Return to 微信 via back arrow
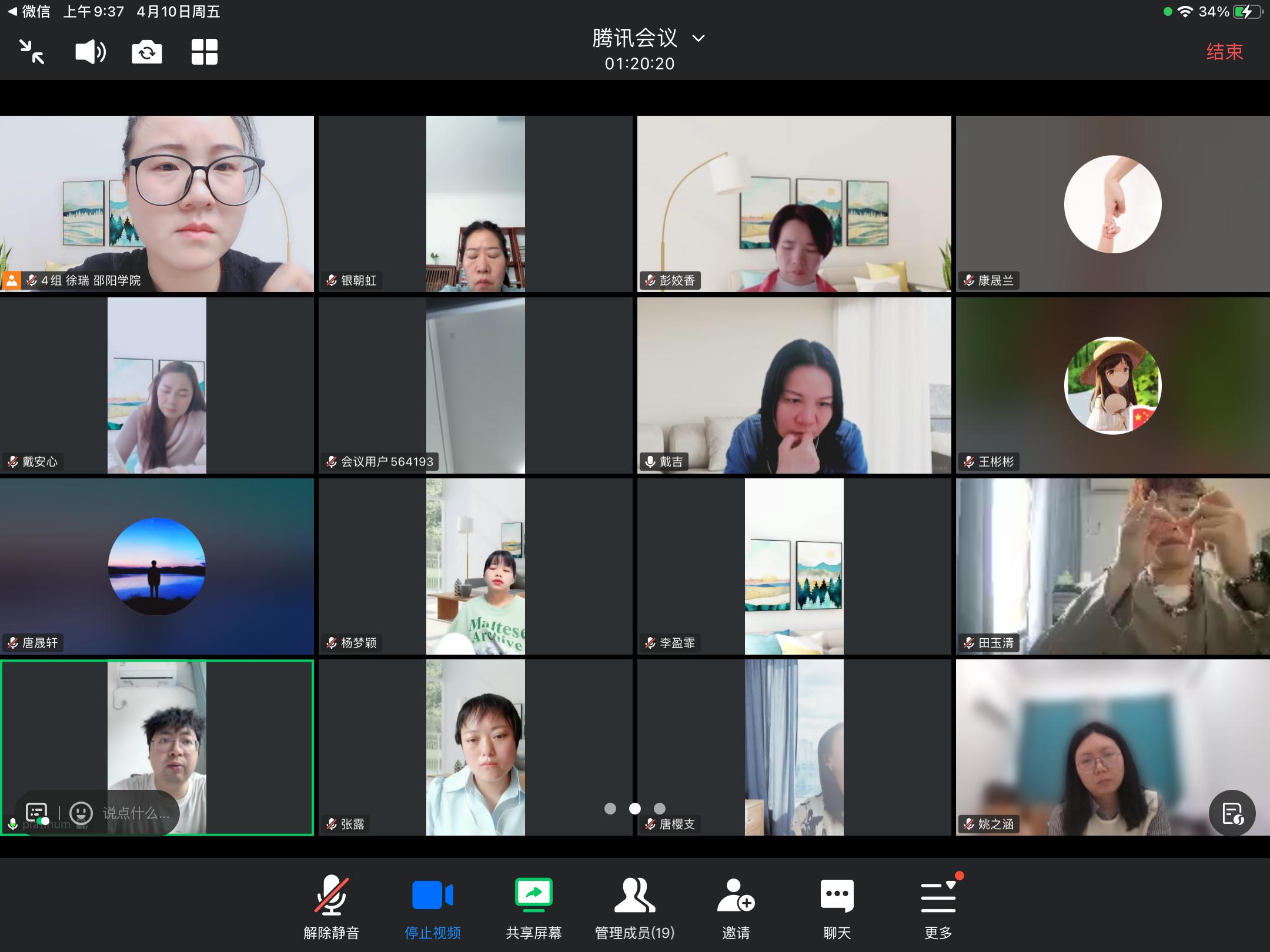 point(28,12)
